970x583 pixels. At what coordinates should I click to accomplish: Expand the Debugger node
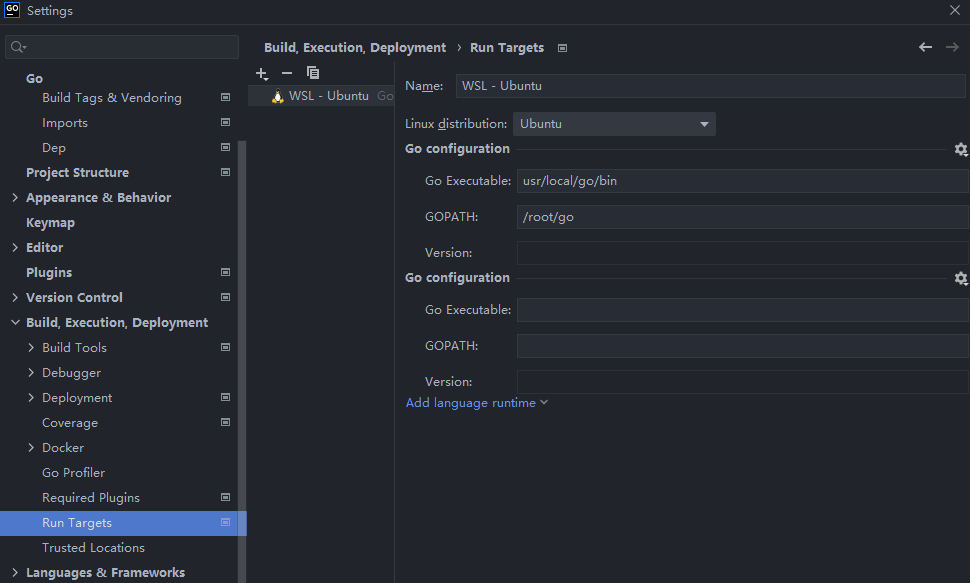pyautogui.click(x=31, y=373)
